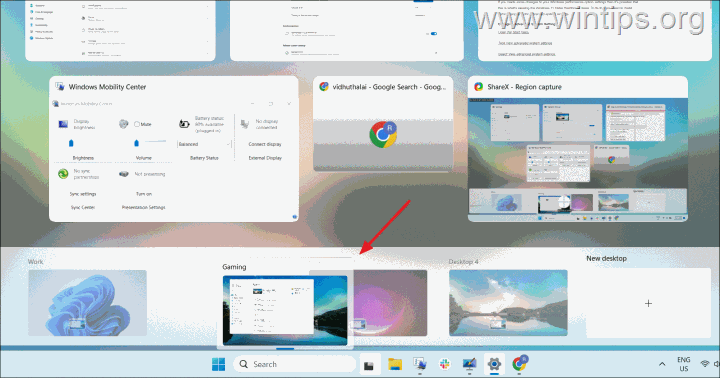The image size is (720, 378).
Task: Show hidden system tray icons
Action: (x=662, y=364)
